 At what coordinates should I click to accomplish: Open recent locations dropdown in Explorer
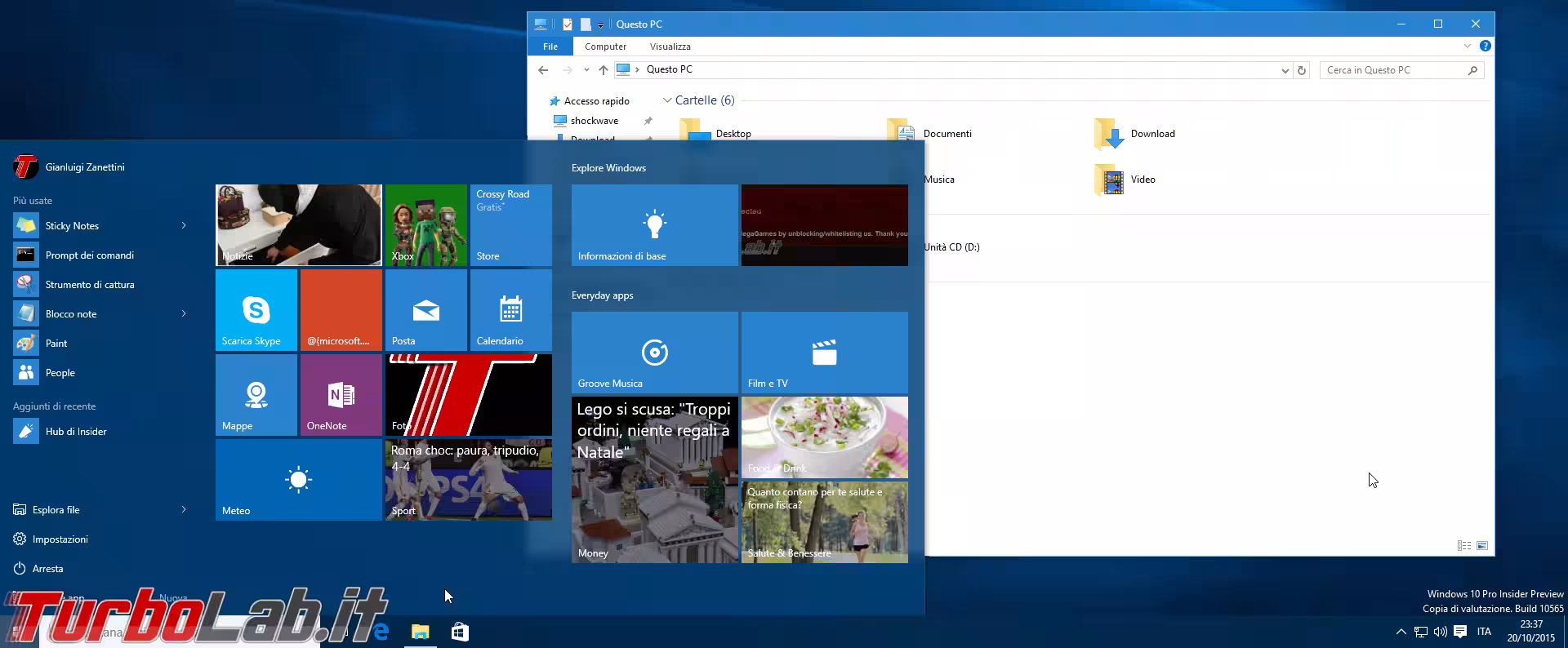click(586, 70)
